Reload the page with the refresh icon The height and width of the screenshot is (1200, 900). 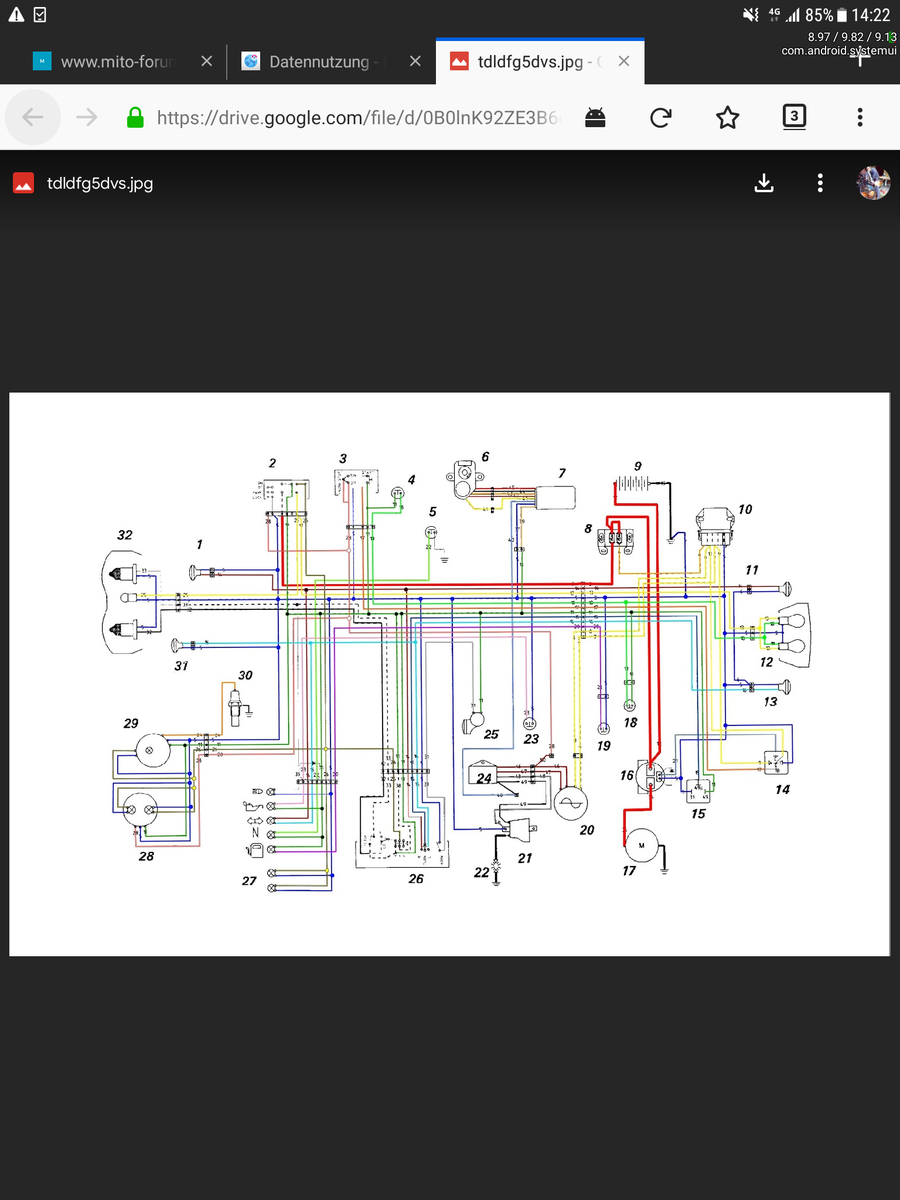coord(660,118)
